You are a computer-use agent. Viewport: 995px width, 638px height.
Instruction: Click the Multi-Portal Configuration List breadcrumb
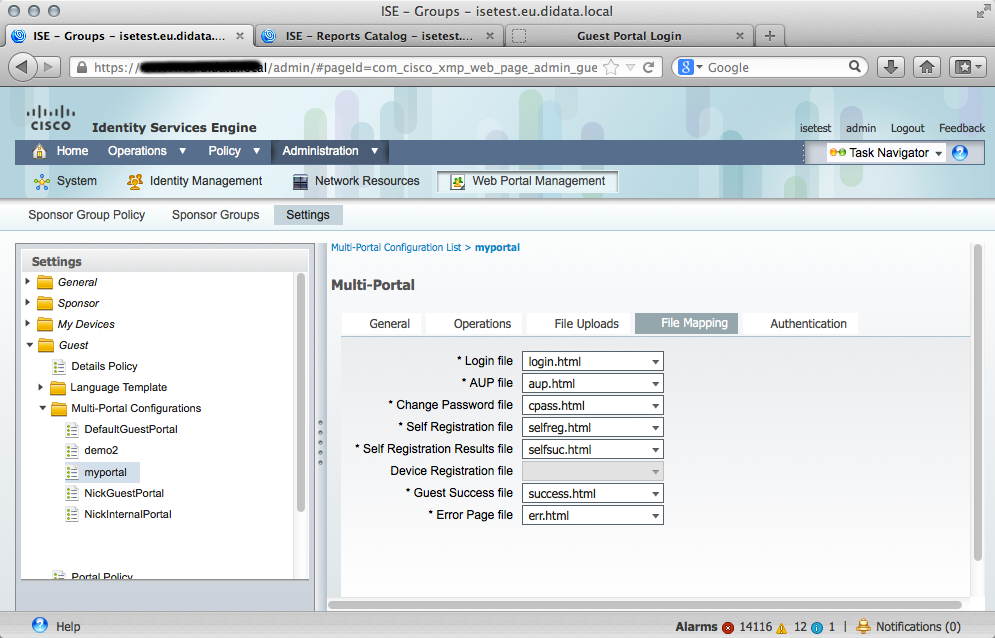click(x=396, y=248)
